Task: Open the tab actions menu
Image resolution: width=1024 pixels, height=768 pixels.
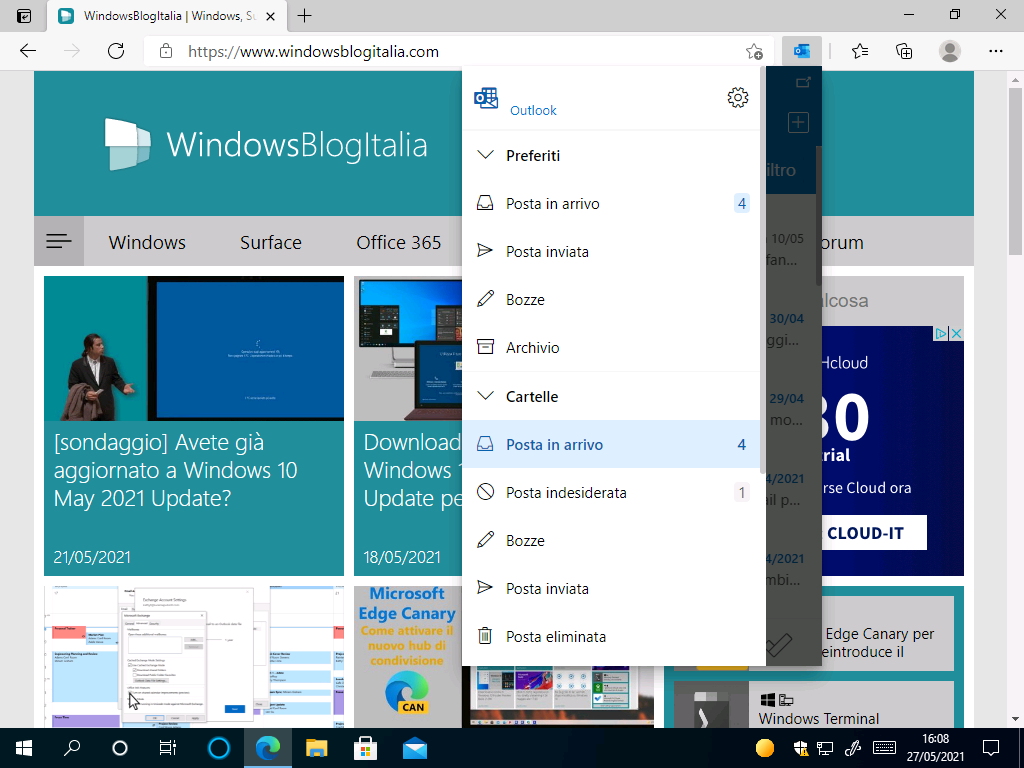Action: (24, 16)
